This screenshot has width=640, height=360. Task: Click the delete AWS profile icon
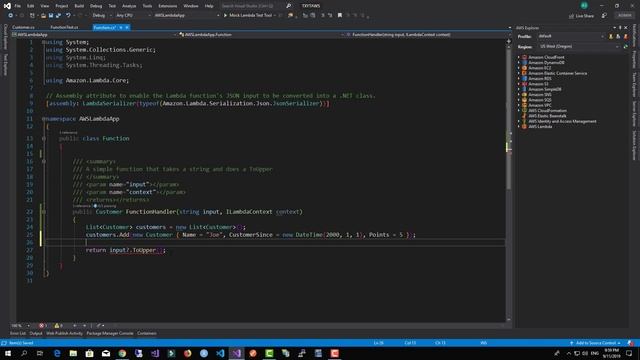pyautogui.click(x=626, y=36)
